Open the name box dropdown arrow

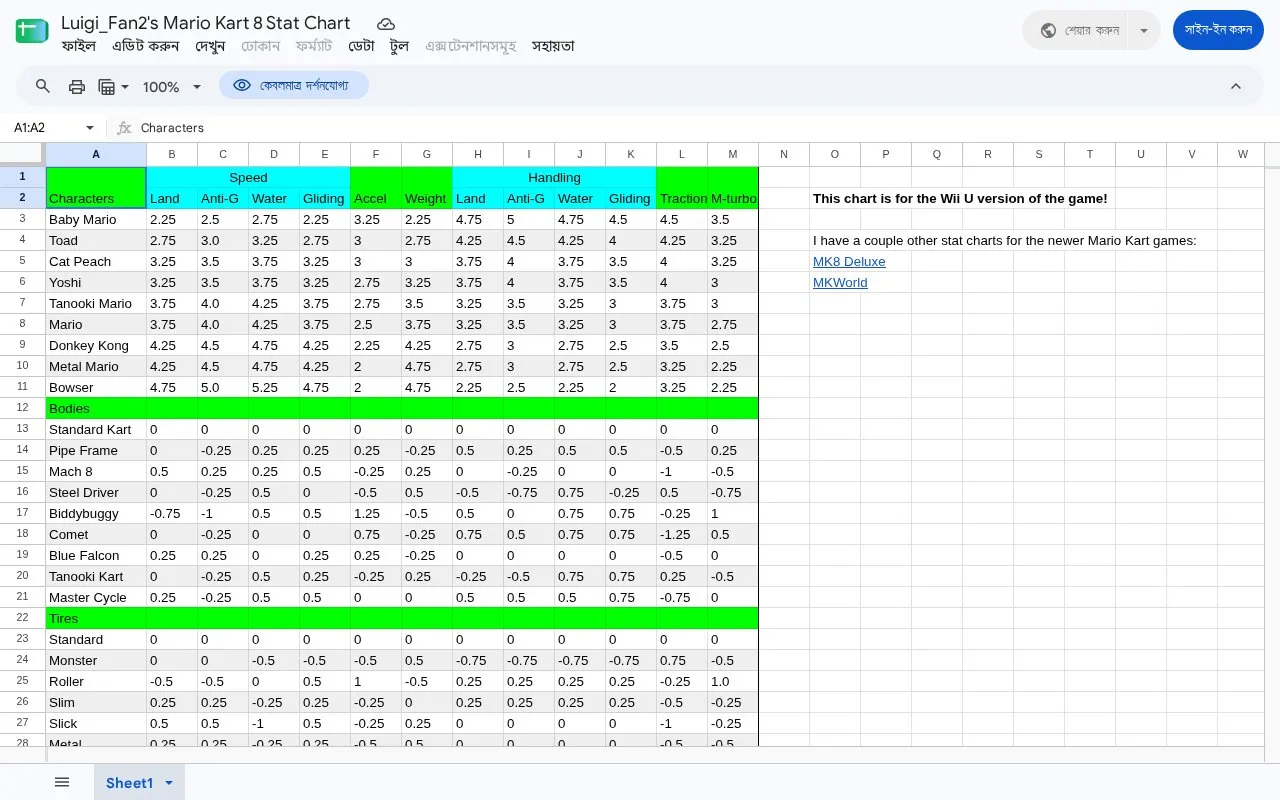(90, 128)
